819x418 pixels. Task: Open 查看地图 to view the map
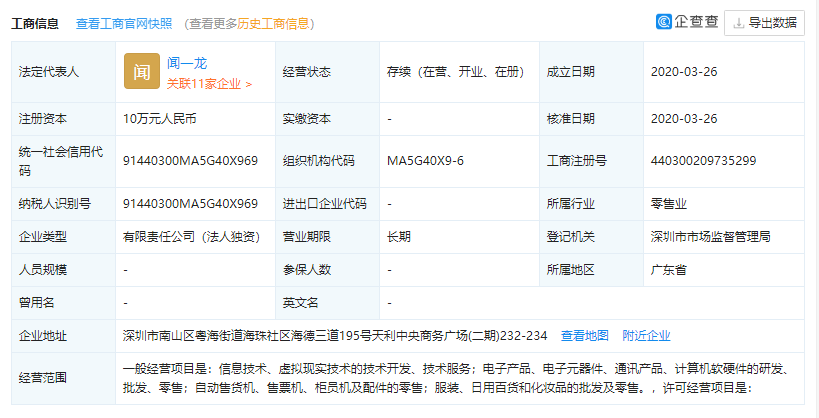pos(584,335)
